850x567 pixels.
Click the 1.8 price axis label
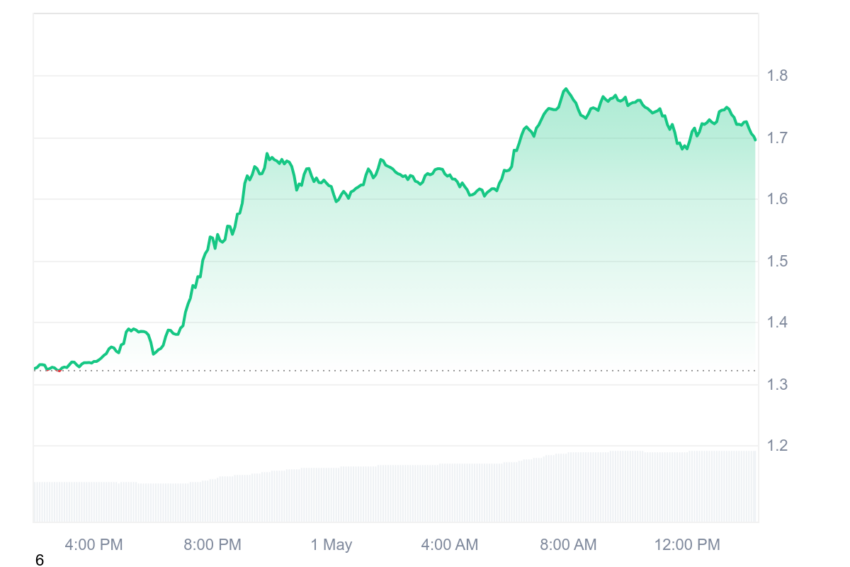[777, 76]
